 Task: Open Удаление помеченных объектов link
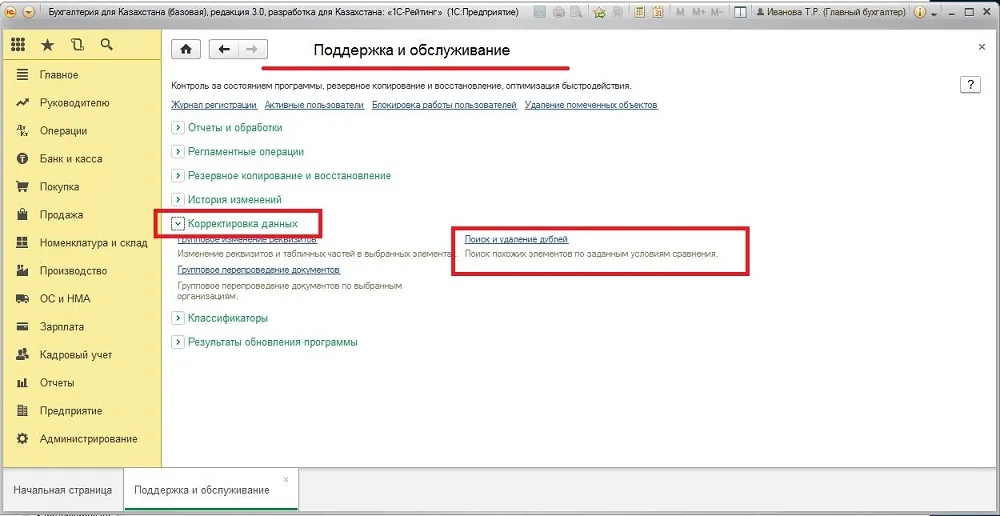tap(591, 105)
